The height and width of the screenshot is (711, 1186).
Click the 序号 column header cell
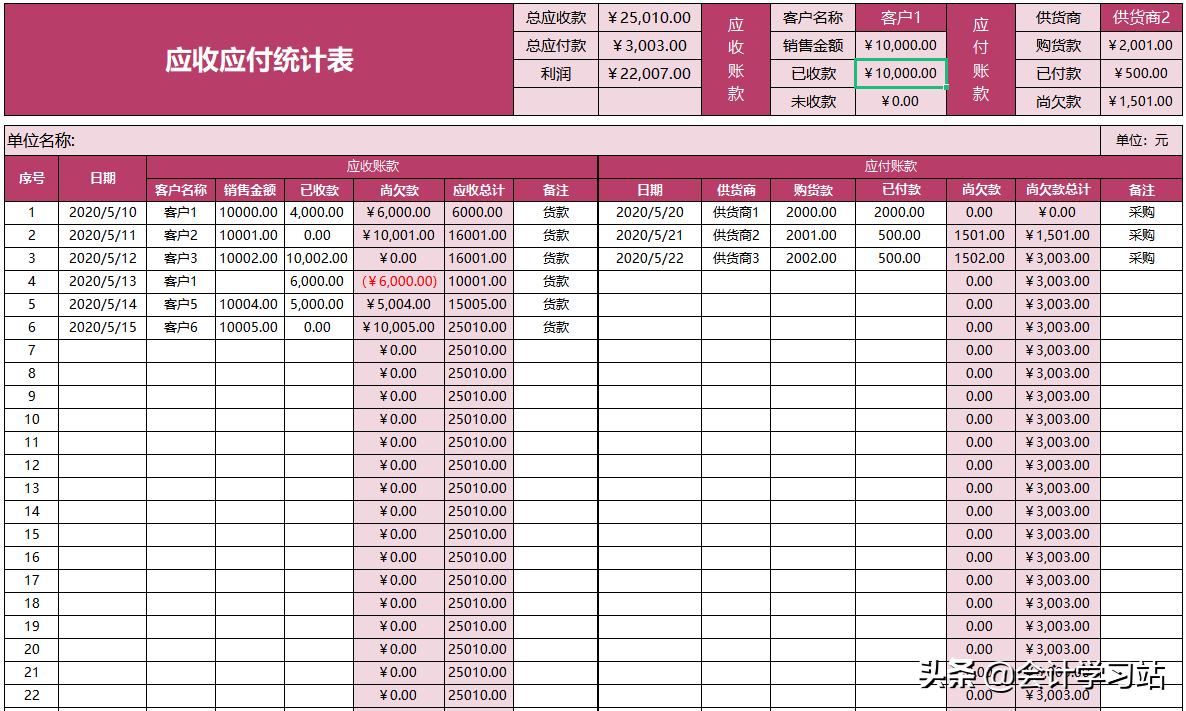point(31,177)
